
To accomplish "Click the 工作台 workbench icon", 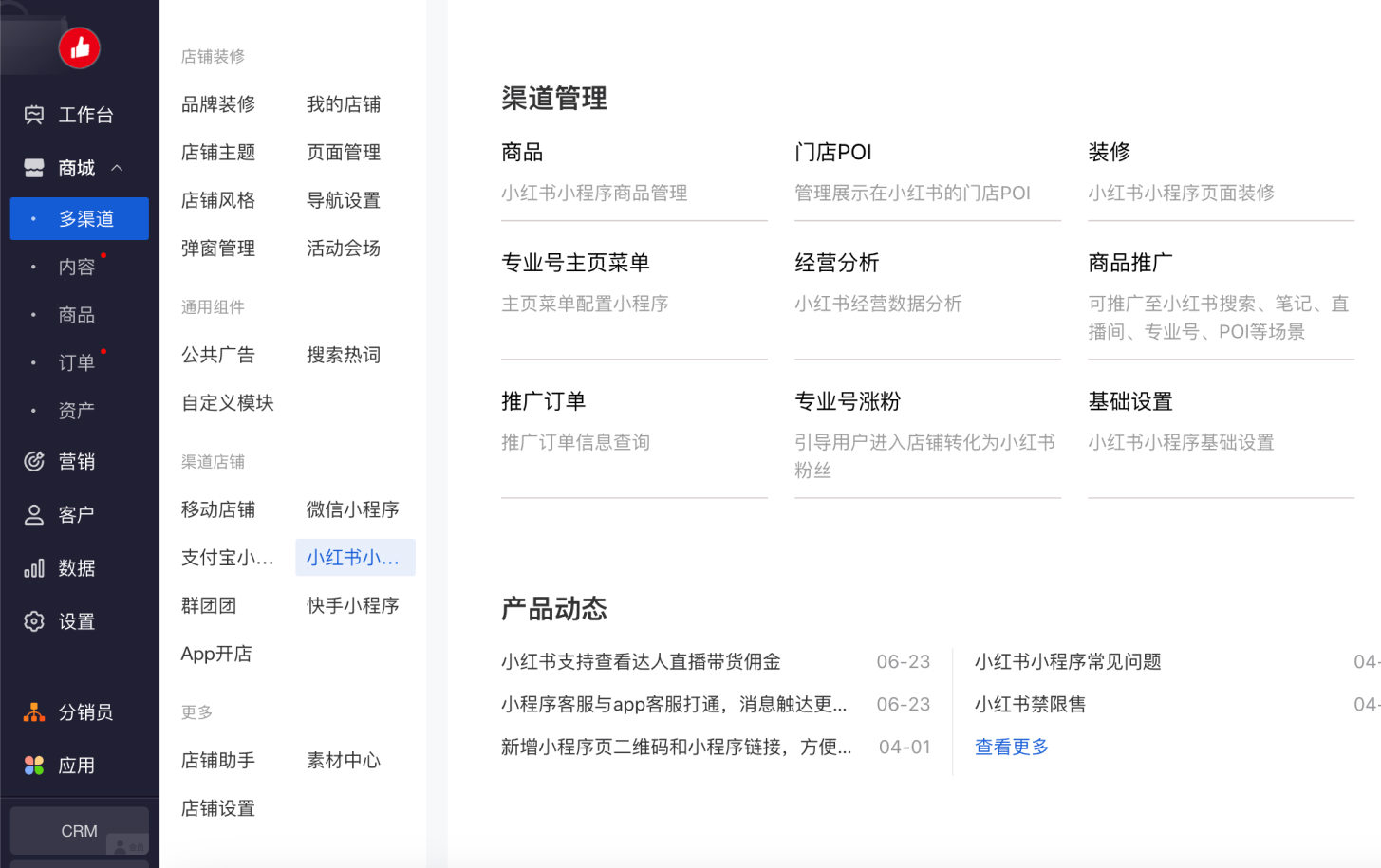I will point(34,115).
